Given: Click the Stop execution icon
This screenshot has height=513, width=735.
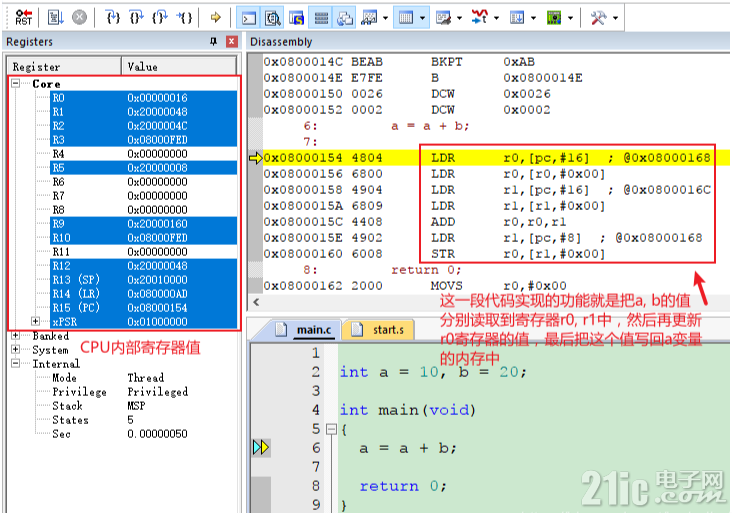Looking at the screenshot, I should pyautogui.click(x=79, y=18).
